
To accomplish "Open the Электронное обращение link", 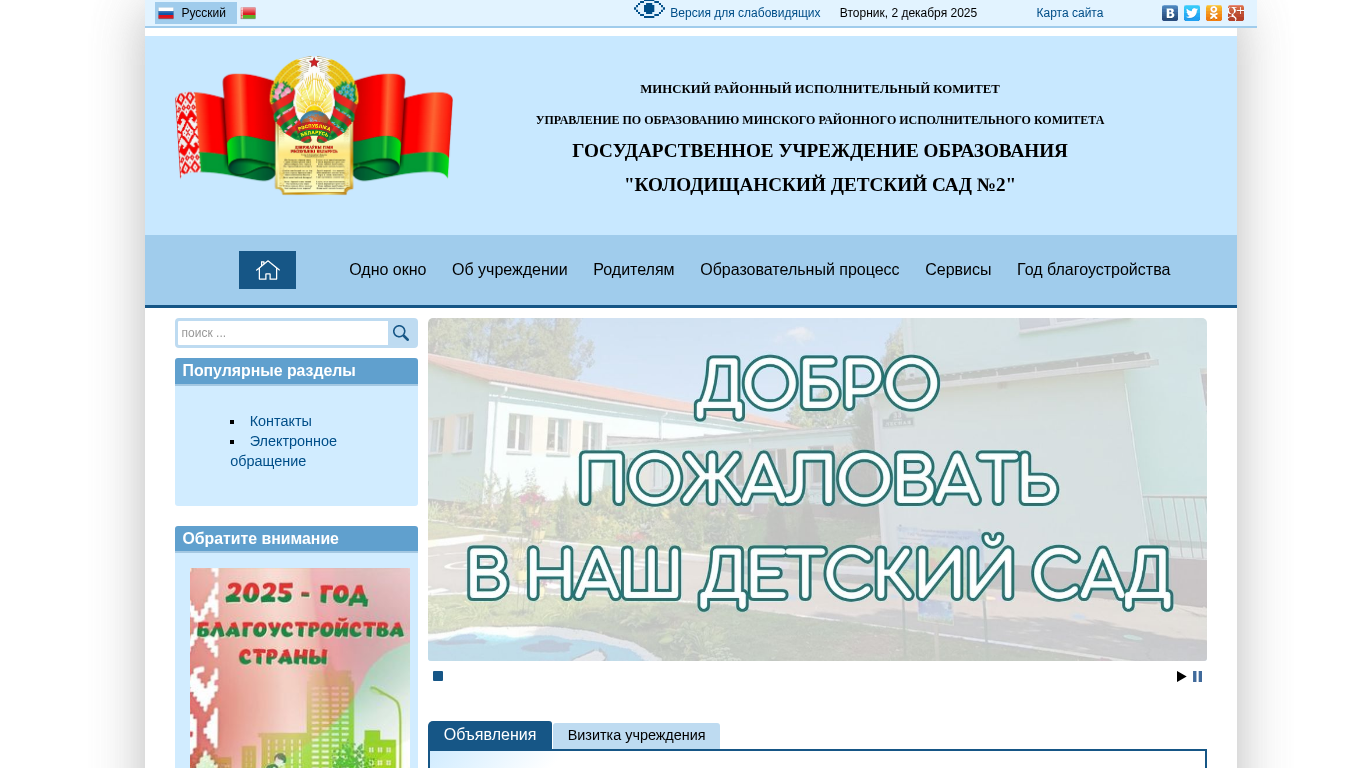I will tap(284, 451).
